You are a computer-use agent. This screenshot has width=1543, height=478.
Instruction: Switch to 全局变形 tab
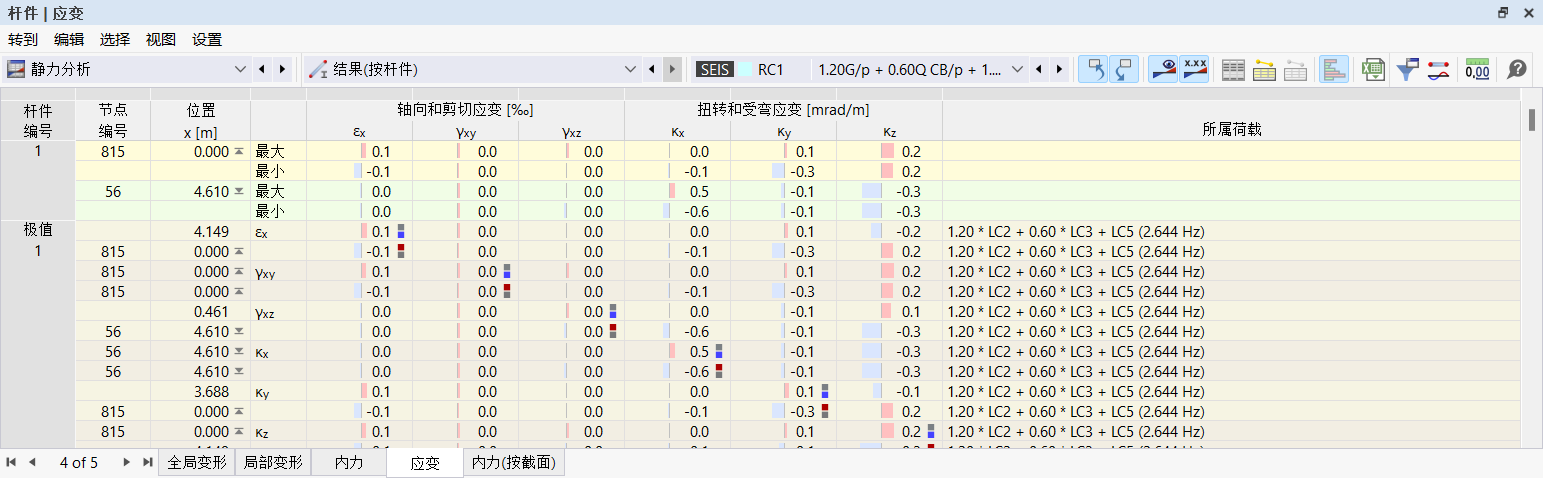[196, 463]
